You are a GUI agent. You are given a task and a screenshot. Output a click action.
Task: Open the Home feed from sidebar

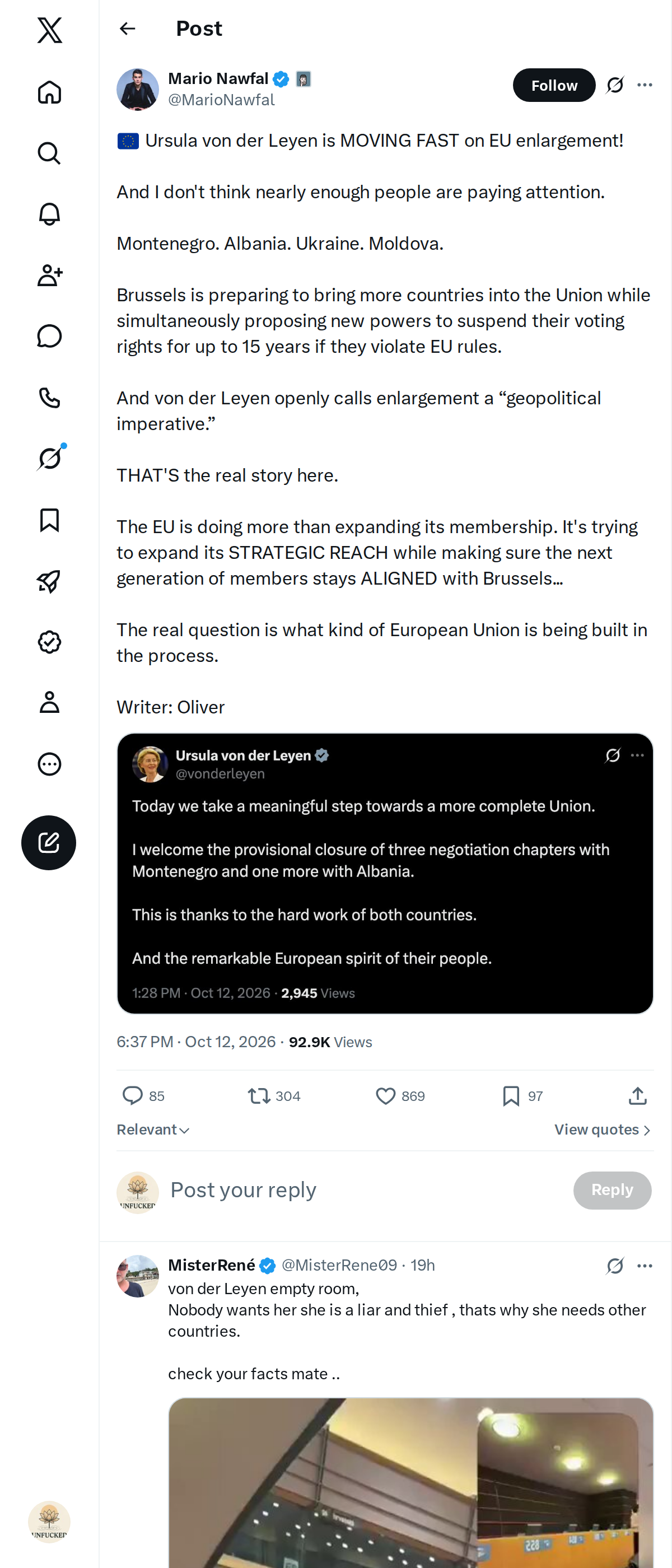[49, 92]
